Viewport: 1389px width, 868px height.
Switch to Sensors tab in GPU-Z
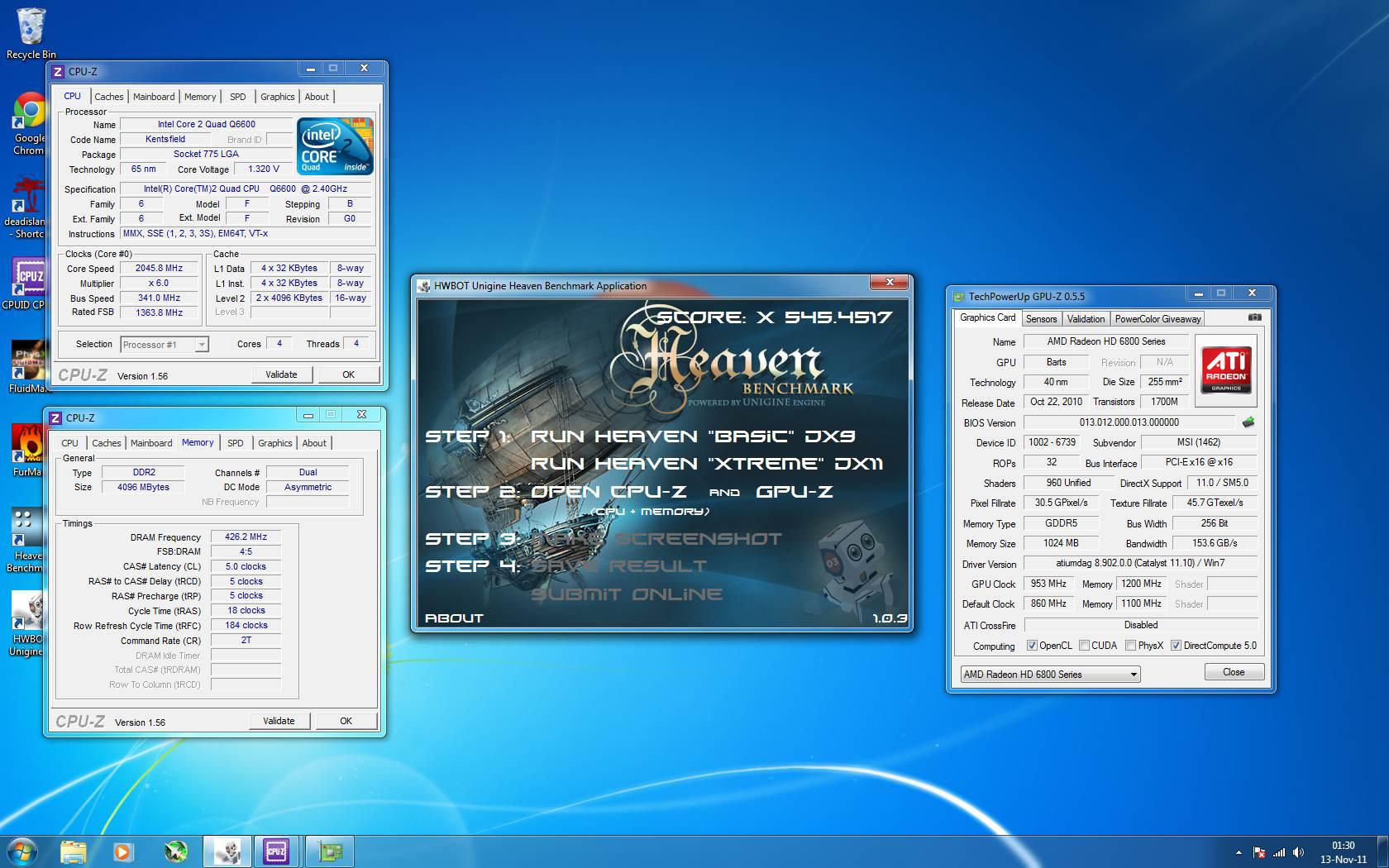pyautogui.click(x=1041, y=319)
